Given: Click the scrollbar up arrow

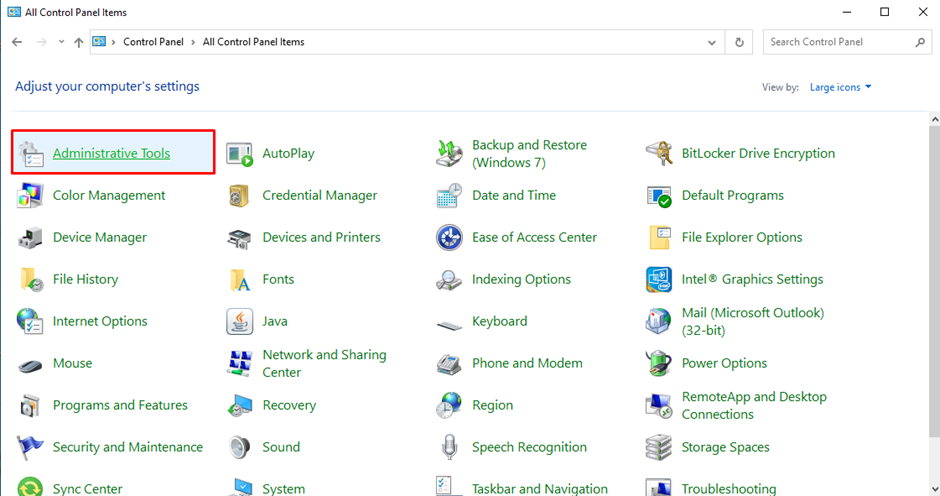Looking at the screenshot, I should 935,119.
